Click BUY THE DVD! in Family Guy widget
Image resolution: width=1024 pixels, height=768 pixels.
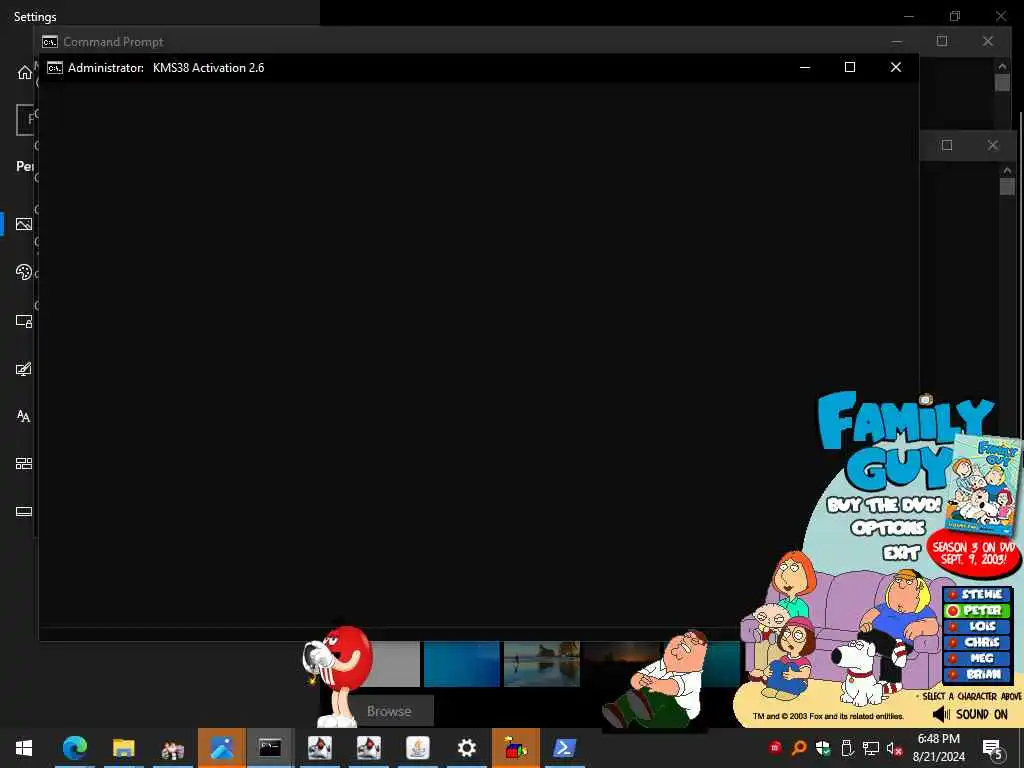(884, 505)
